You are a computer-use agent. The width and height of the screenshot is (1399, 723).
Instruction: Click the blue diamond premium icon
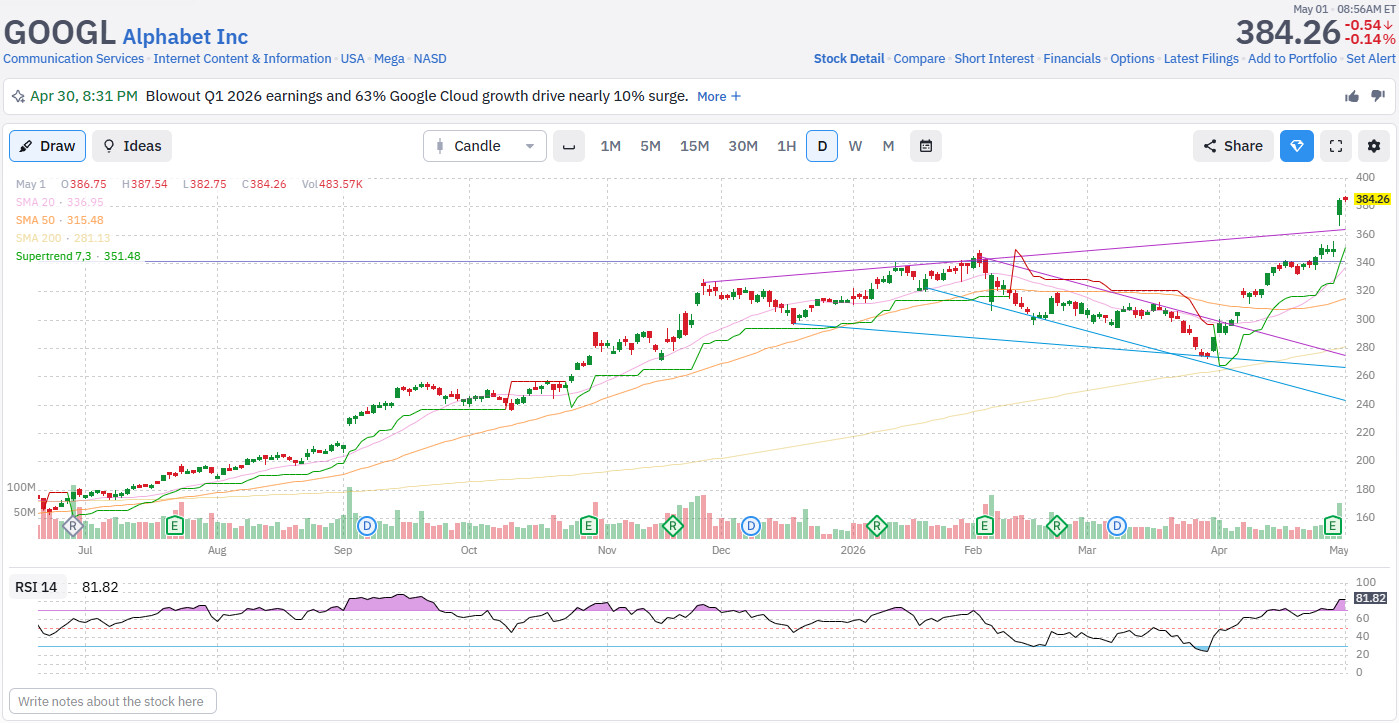[1297, 146]
